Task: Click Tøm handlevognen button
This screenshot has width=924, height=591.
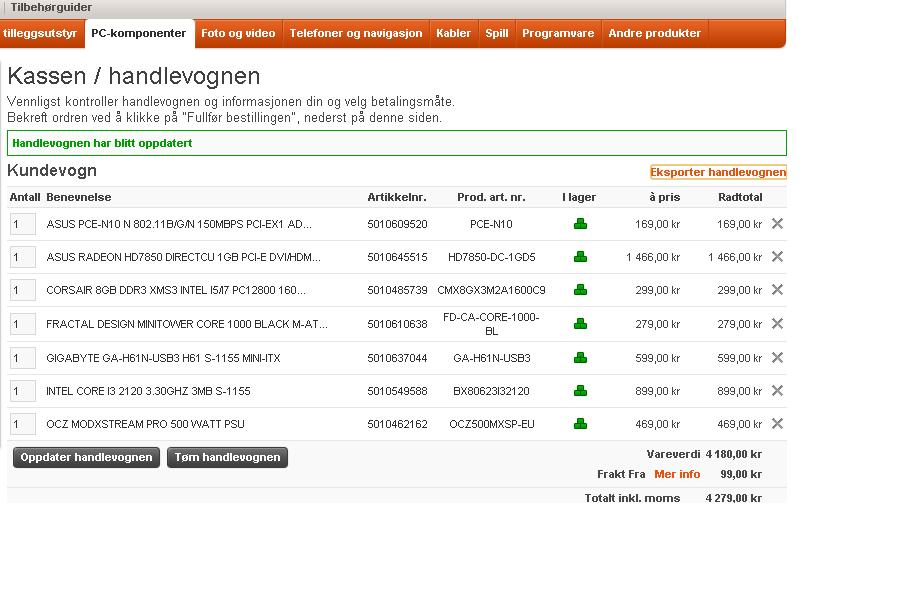Action: [227, 457]
